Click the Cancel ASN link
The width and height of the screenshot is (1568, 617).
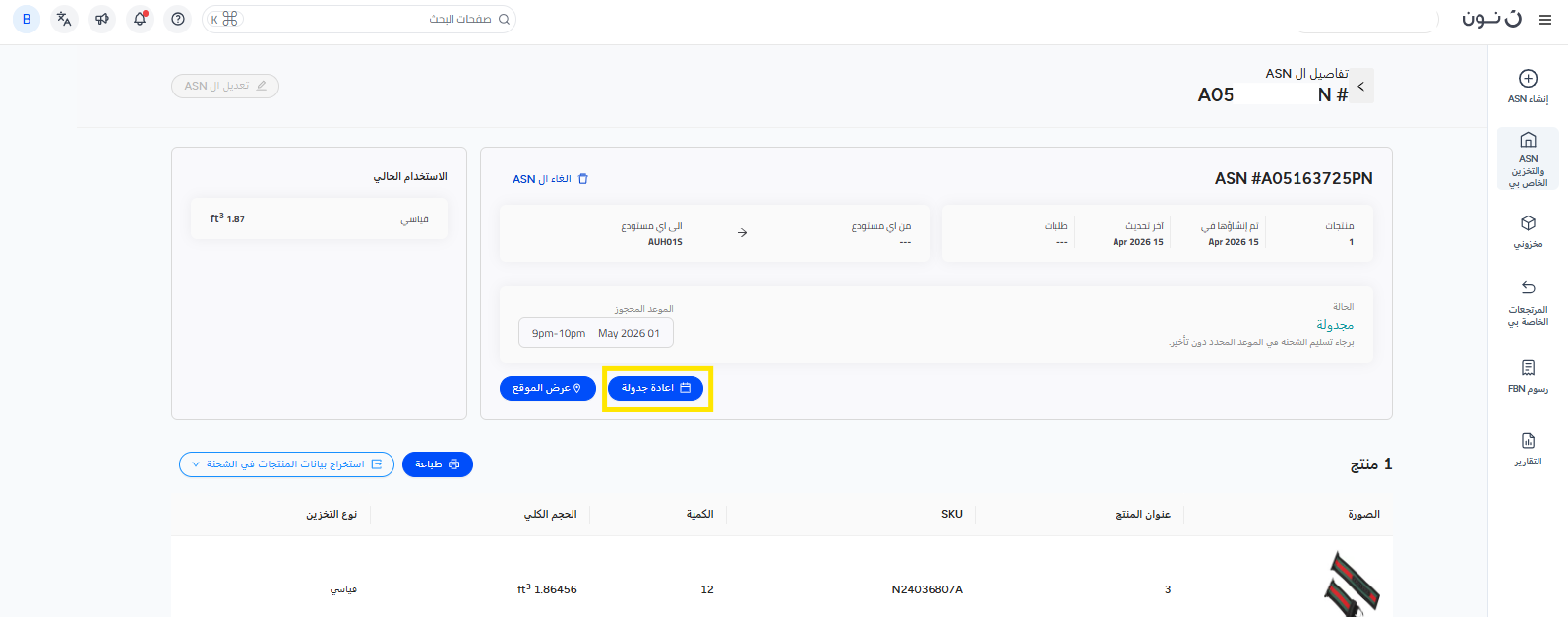click(x=550, y=179)
